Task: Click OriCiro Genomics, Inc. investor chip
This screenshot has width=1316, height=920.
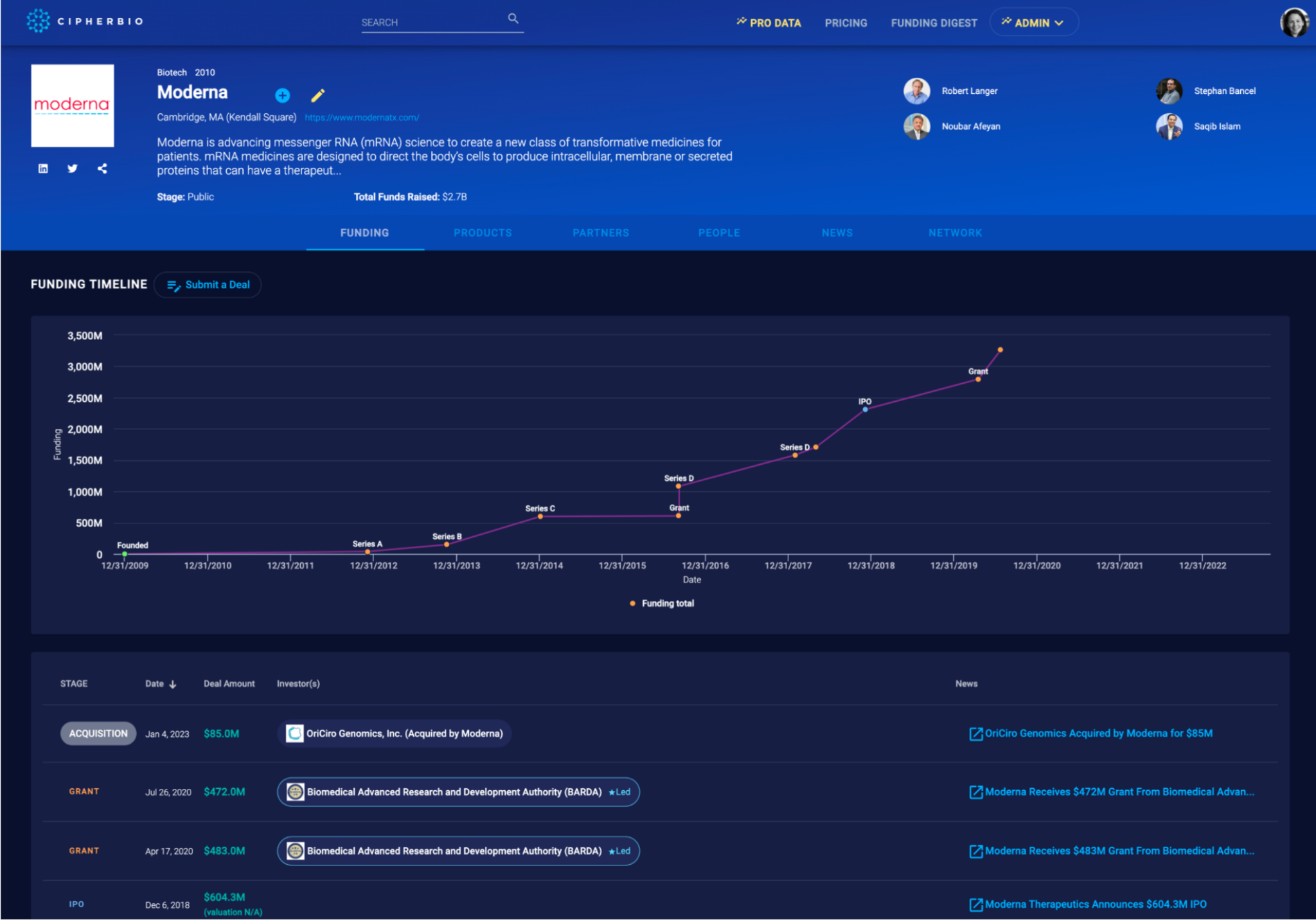Action: point(395,734)
